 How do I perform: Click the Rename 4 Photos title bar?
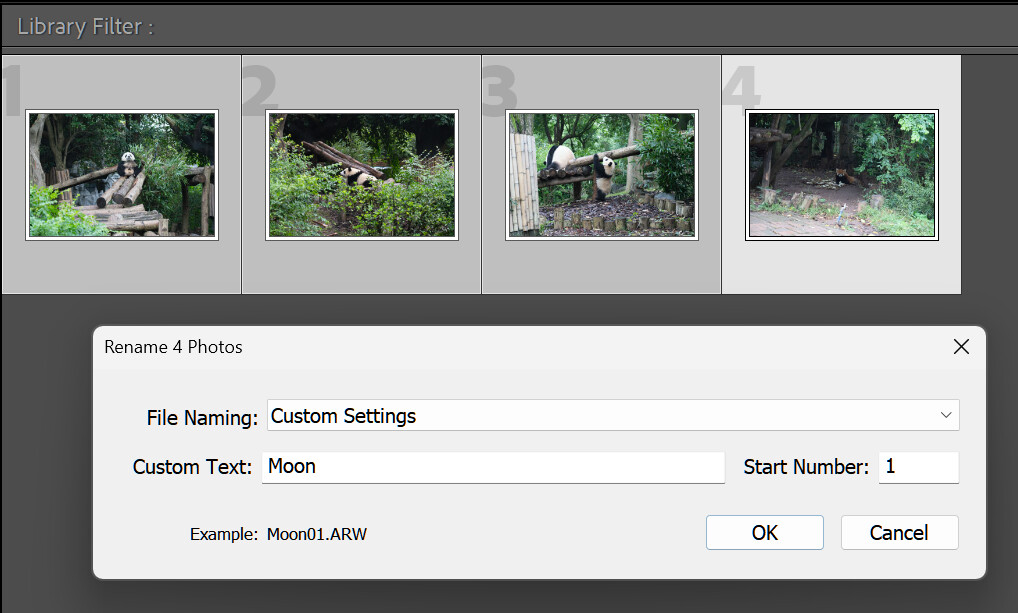point(500,347)
